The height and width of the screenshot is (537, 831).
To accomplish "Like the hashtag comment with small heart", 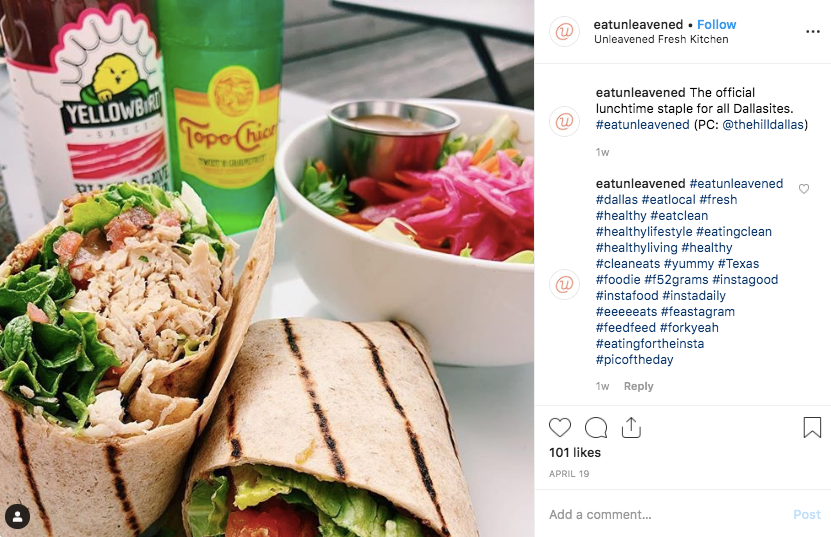I will (804, 189).
